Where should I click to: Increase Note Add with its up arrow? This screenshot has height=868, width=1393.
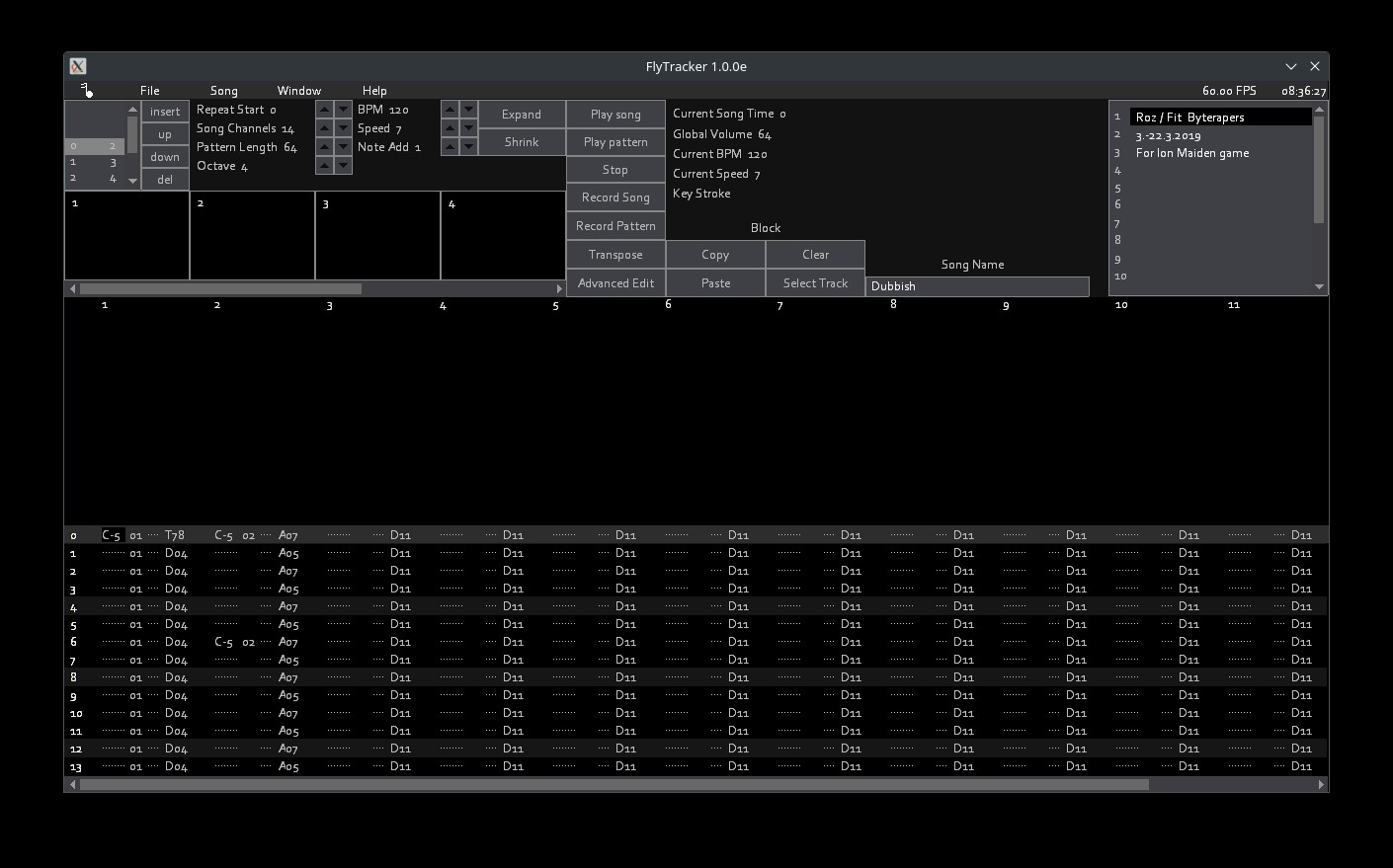[x=450, y=147]
